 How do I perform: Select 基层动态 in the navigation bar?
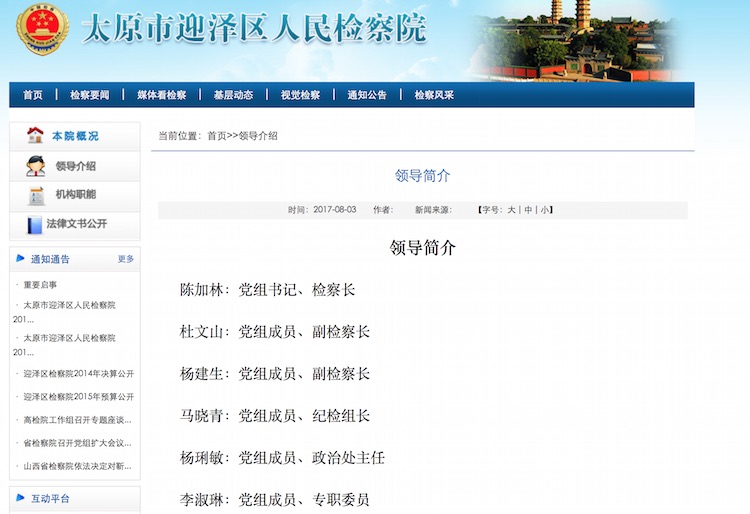click(x=233, y=95)
